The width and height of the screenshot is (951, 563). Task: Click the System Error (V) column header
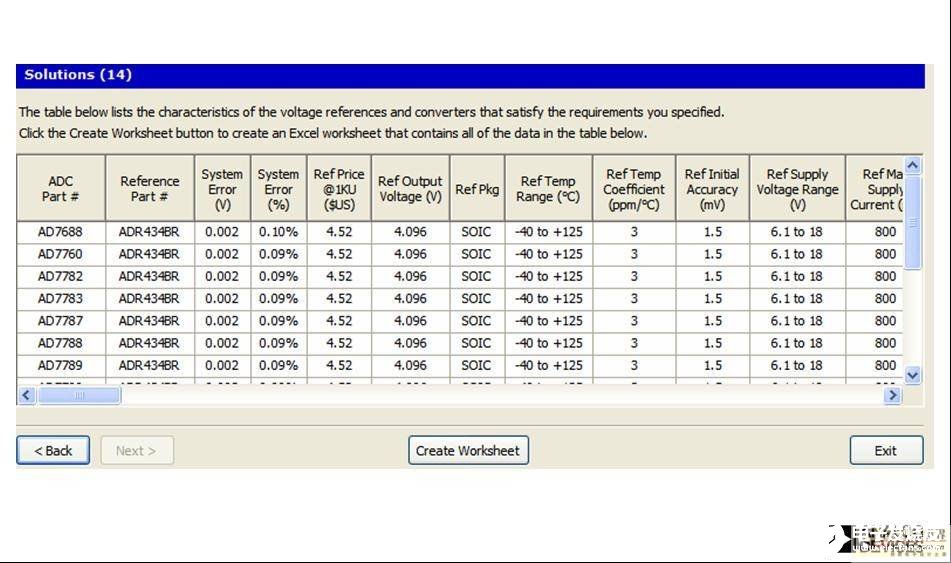pos(222,189)
